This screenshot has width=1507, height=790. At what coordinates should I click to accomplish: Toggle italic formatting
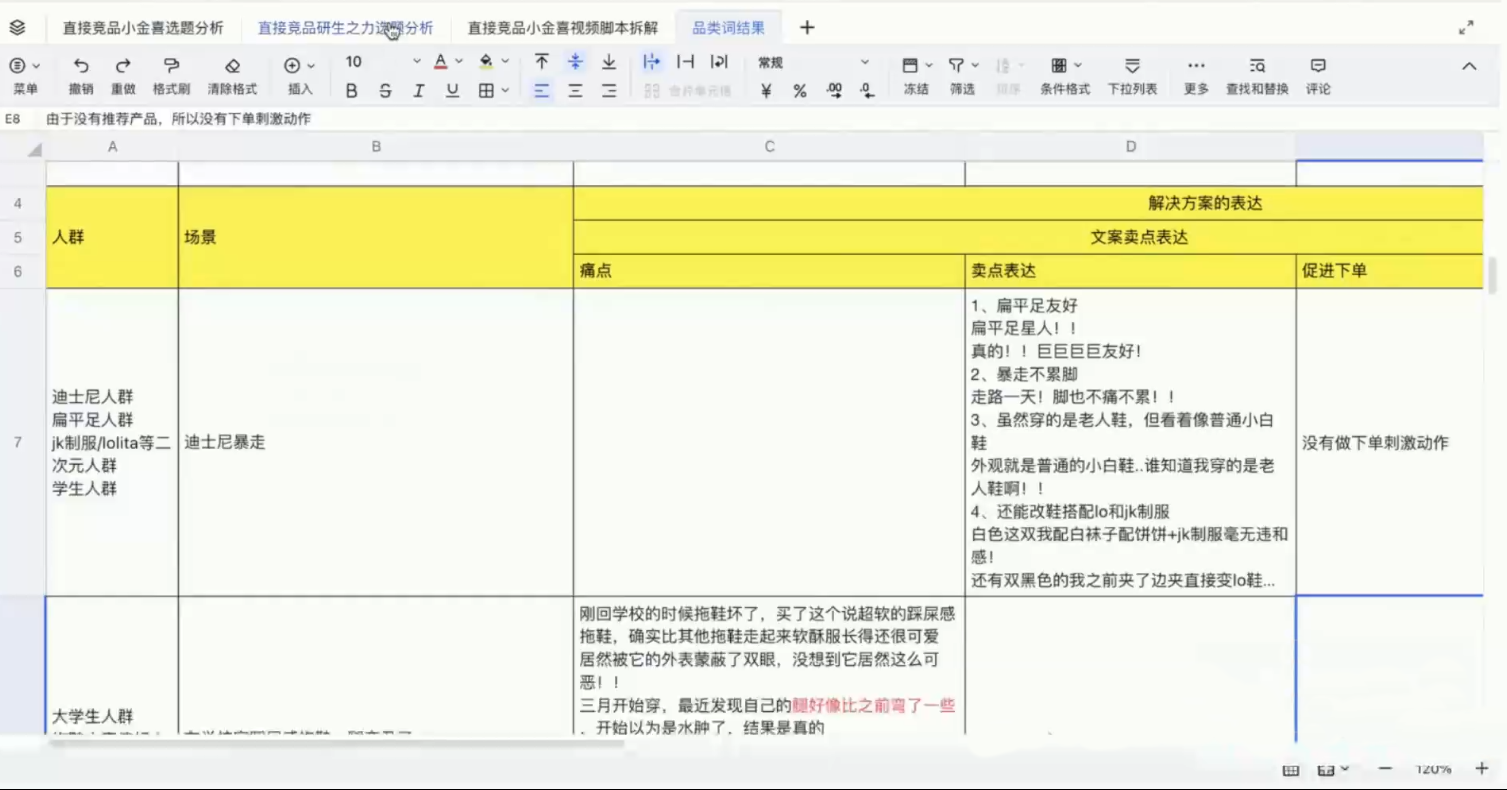418,91
